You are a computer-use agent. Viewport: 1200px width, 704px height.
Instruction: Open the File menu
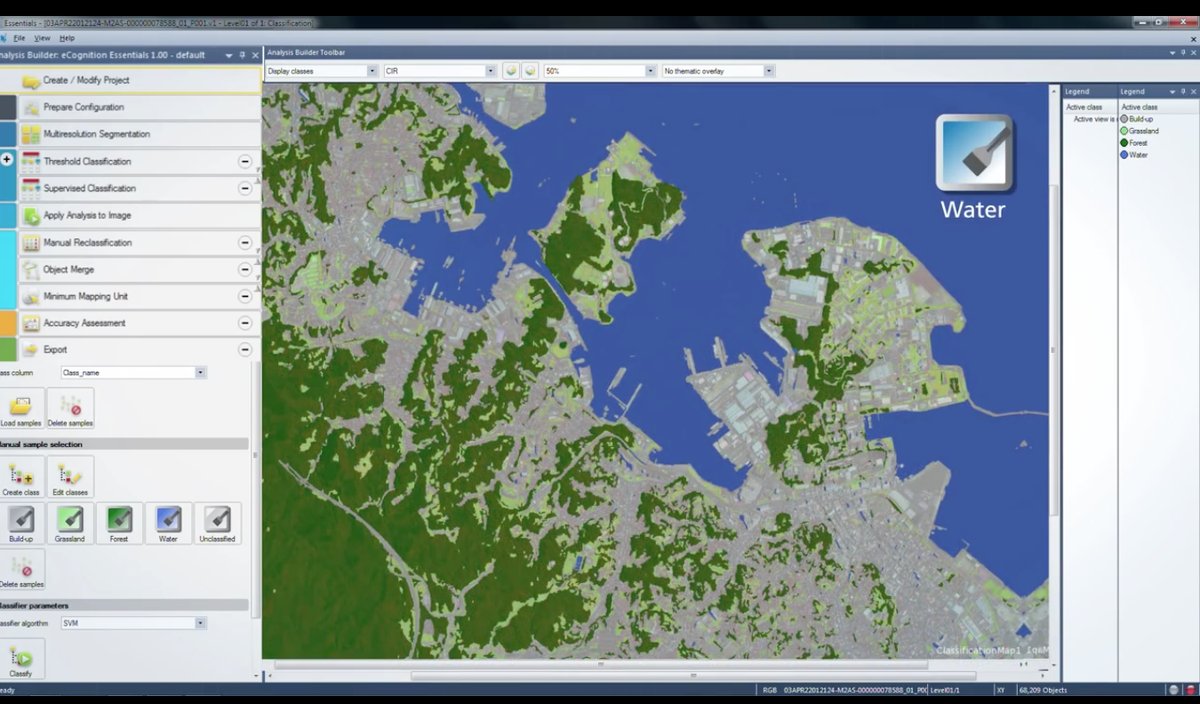click(x=19, y=36)
